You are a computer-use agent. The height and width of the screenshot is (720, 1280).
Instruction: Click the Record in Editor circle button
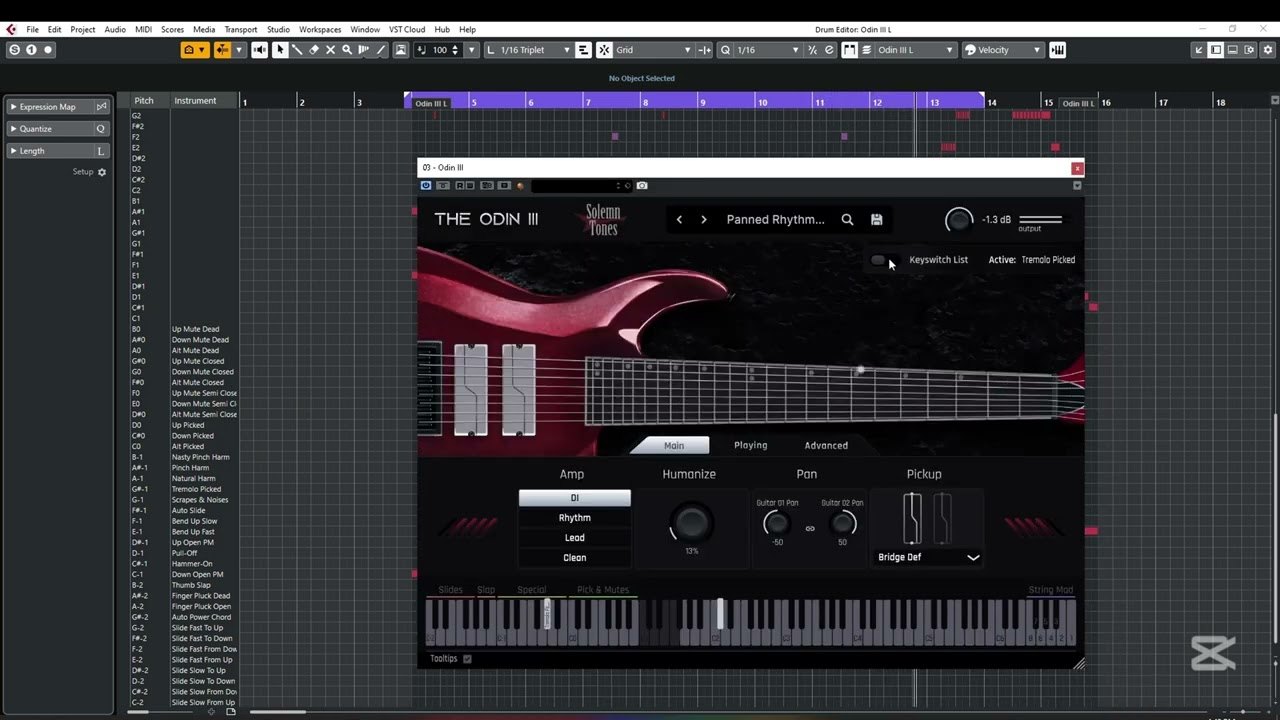(47, 50)
